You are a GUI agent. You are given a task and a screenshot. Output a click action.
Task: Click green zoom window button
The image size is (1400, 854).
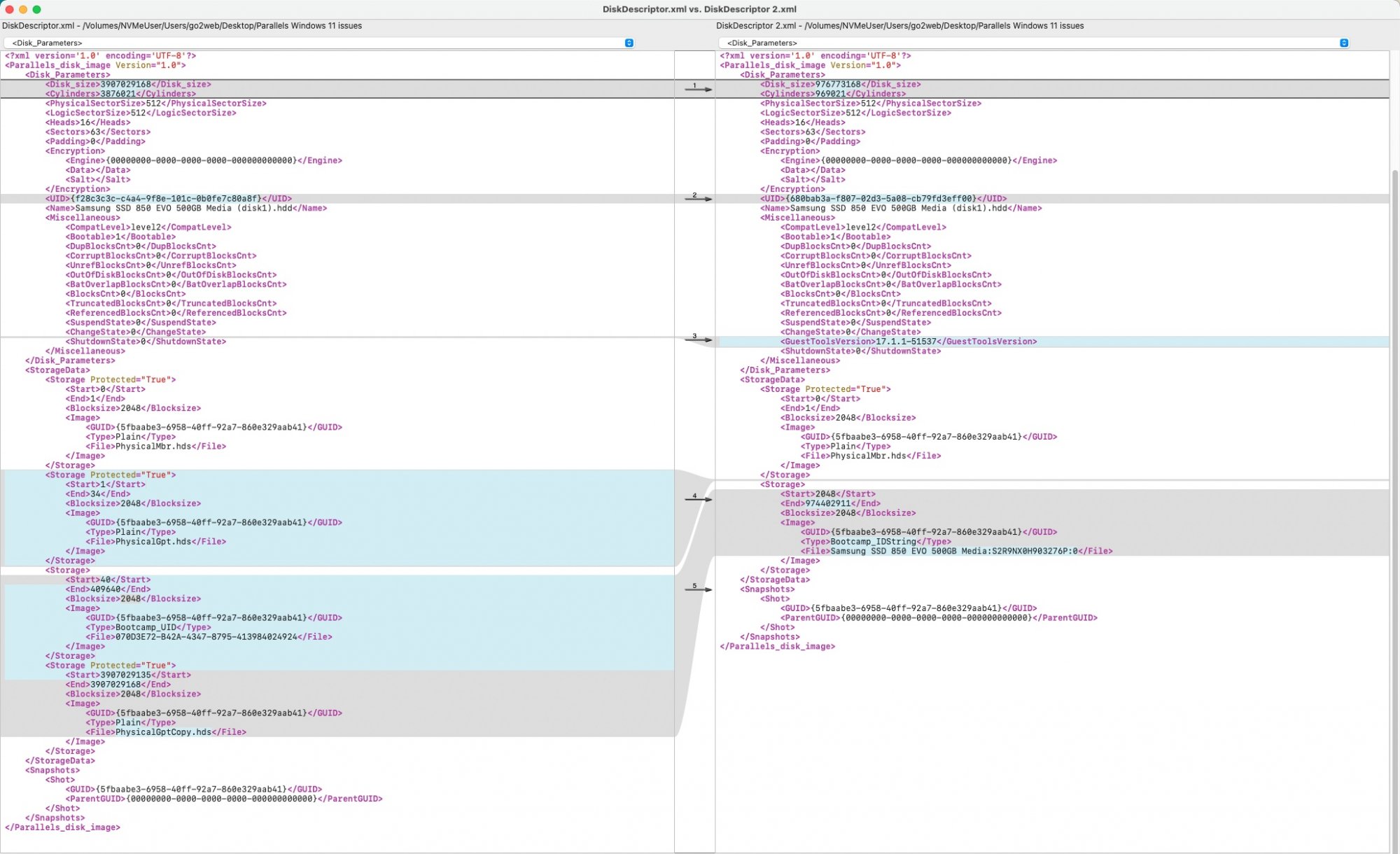pos(37,9)
